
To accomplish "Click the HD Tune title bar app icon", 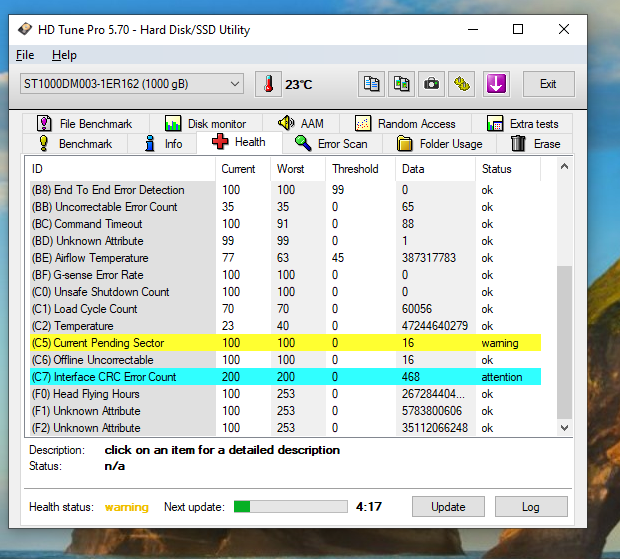I will click(25, 29).
